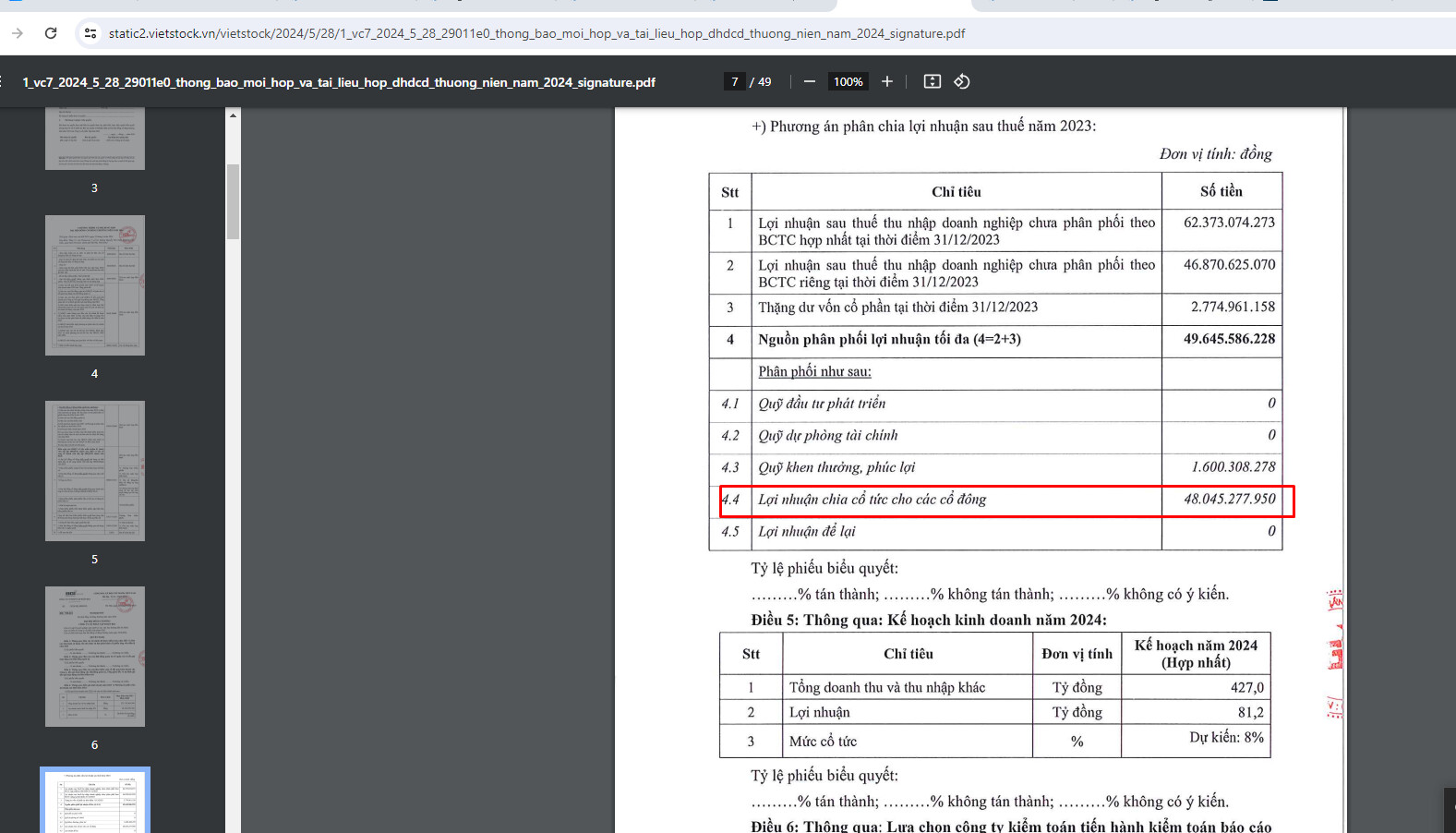Click the "Số tiền" column header

[1221, 191]
